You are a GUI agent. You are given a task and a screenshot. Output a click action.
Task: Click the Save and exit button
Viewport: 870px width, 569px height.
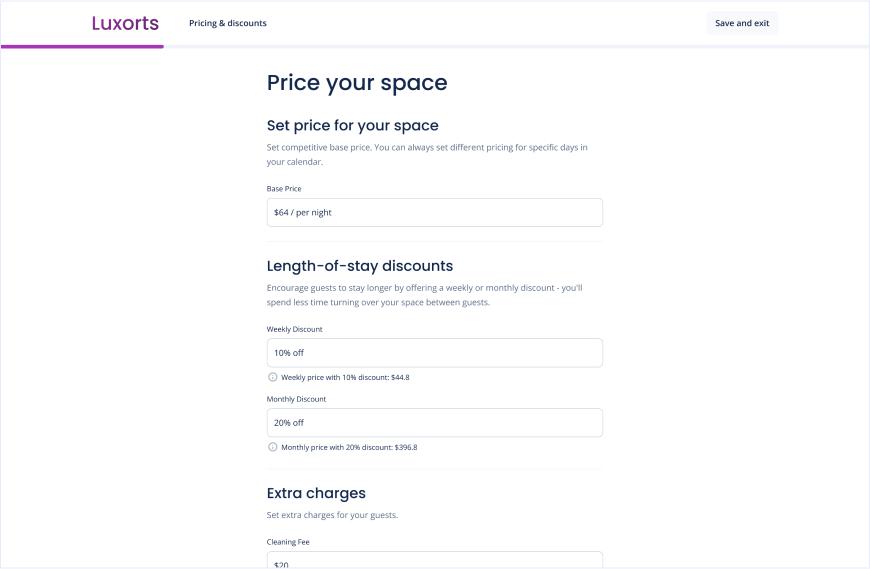point(742,23)
